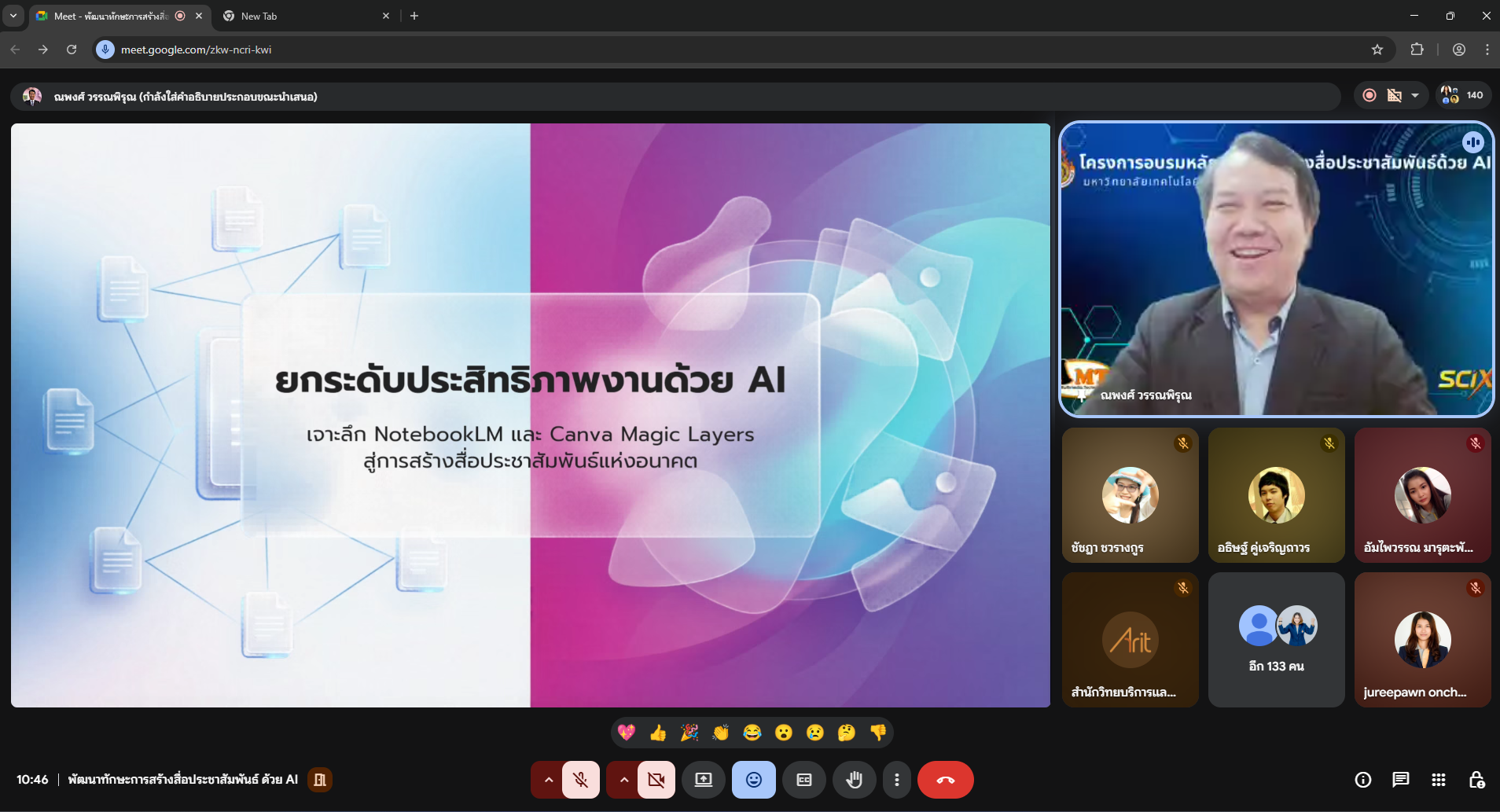Click the red leave call button
This screenshot has height=812, width=1500.
[945, 780]
